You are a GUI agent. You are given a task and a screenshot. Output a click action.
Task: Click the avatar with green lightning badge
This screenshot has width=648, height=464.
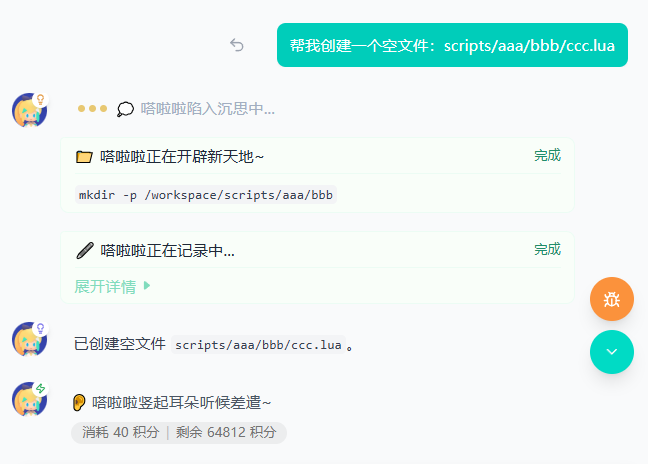29,399
